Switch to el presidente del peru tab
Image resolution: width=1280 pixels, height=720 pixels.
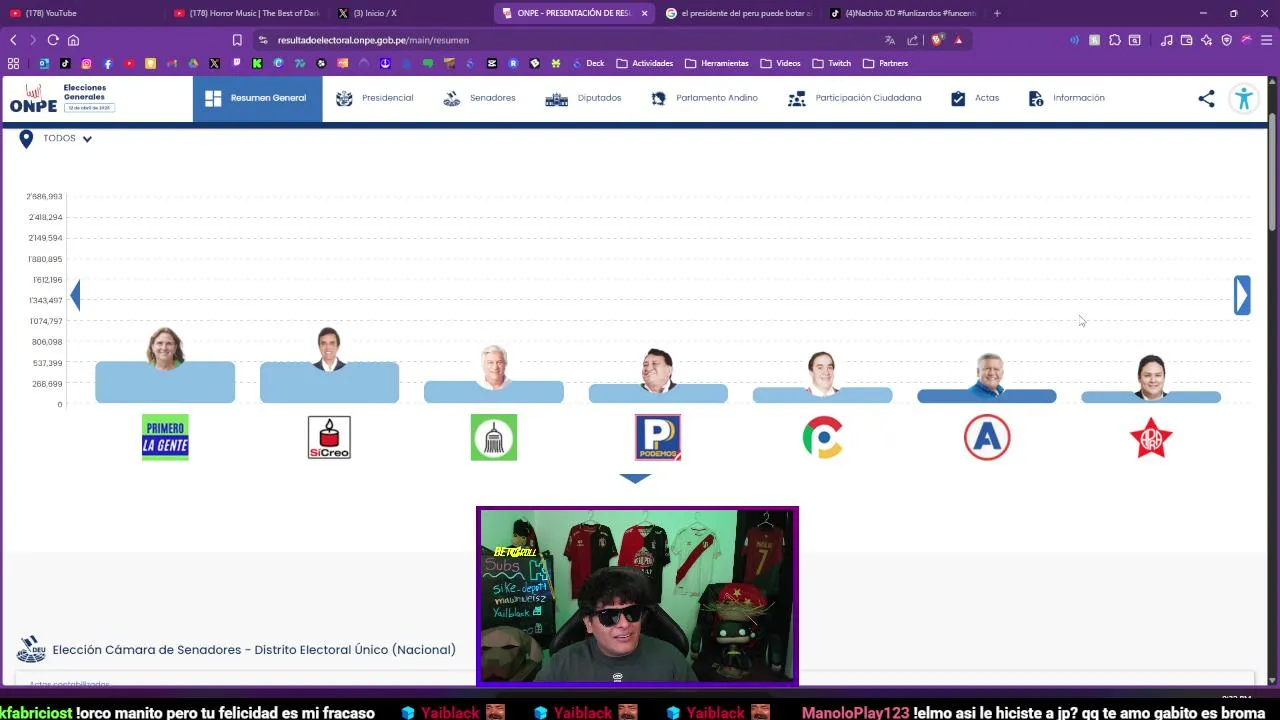738,13
